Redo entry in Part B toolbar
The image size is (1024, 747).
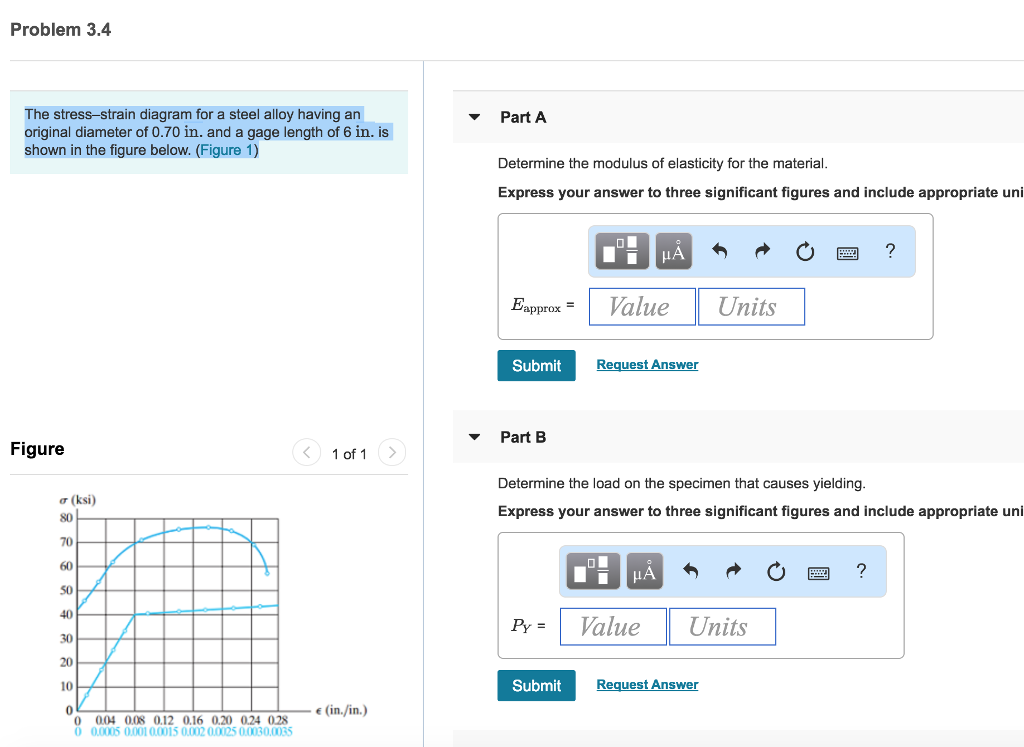click(x=733, y=571)
